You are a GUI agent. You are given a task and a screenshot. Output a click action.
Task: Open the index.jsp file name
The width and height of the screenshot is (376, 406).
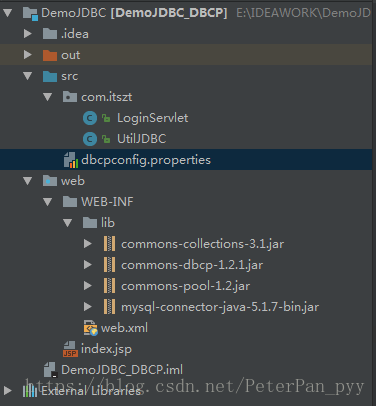pos(106,349)
